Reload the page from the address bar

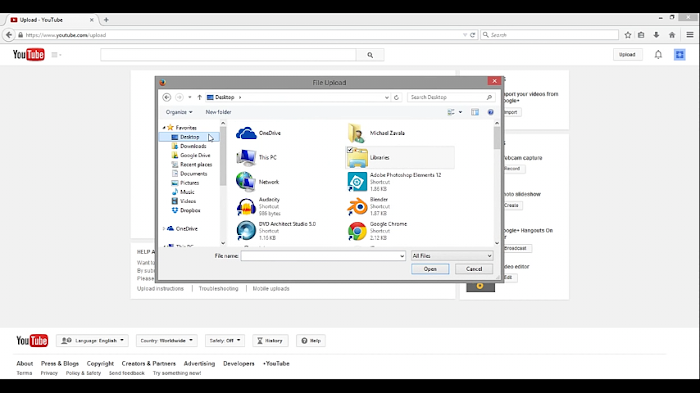tap(472, 35)
